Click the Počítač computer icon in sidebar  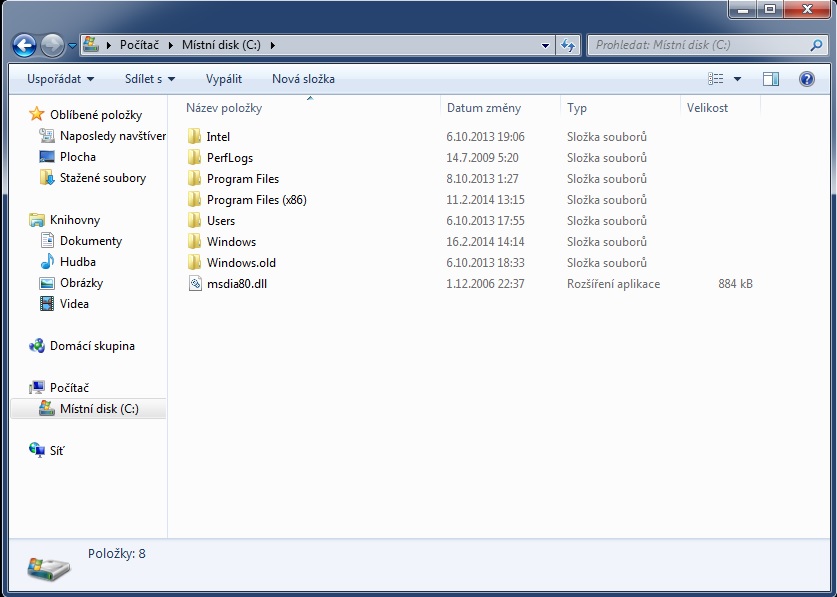coord(37,387)
